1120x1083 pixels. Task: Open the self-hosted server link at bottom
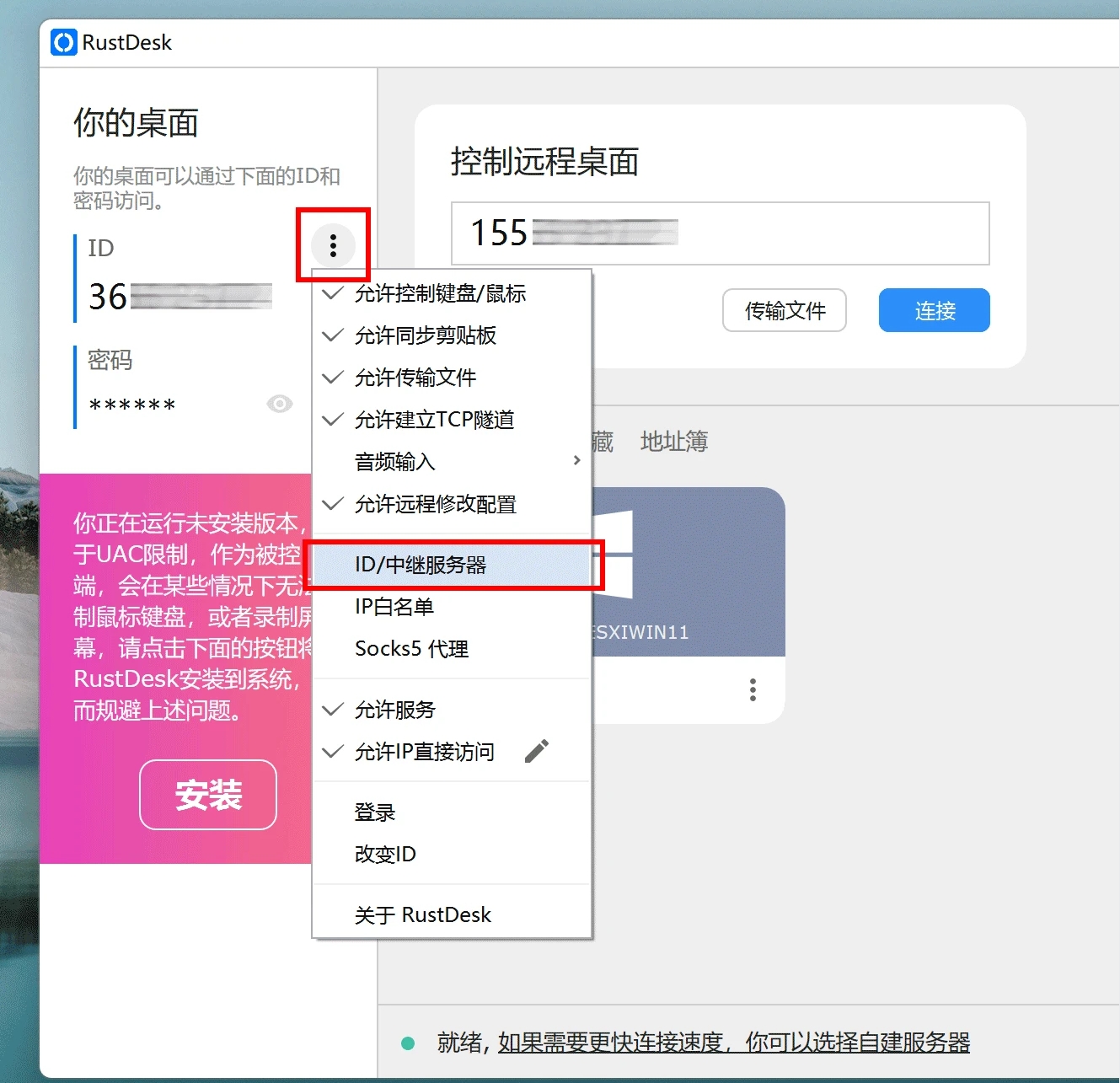pyautogui.click(x=733, y=1043)
